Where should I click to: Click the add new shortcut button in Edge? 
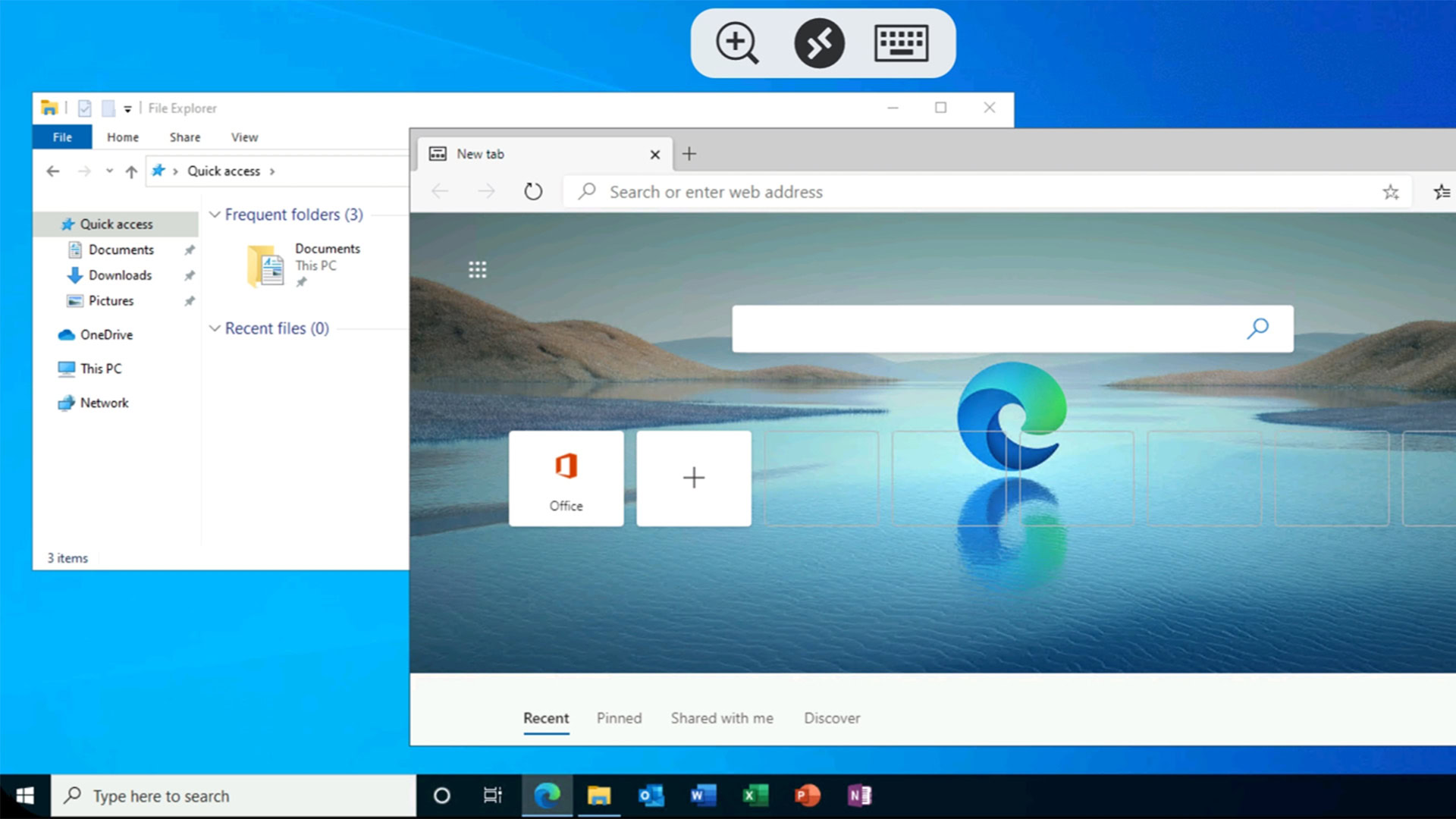tap(693, 478)
